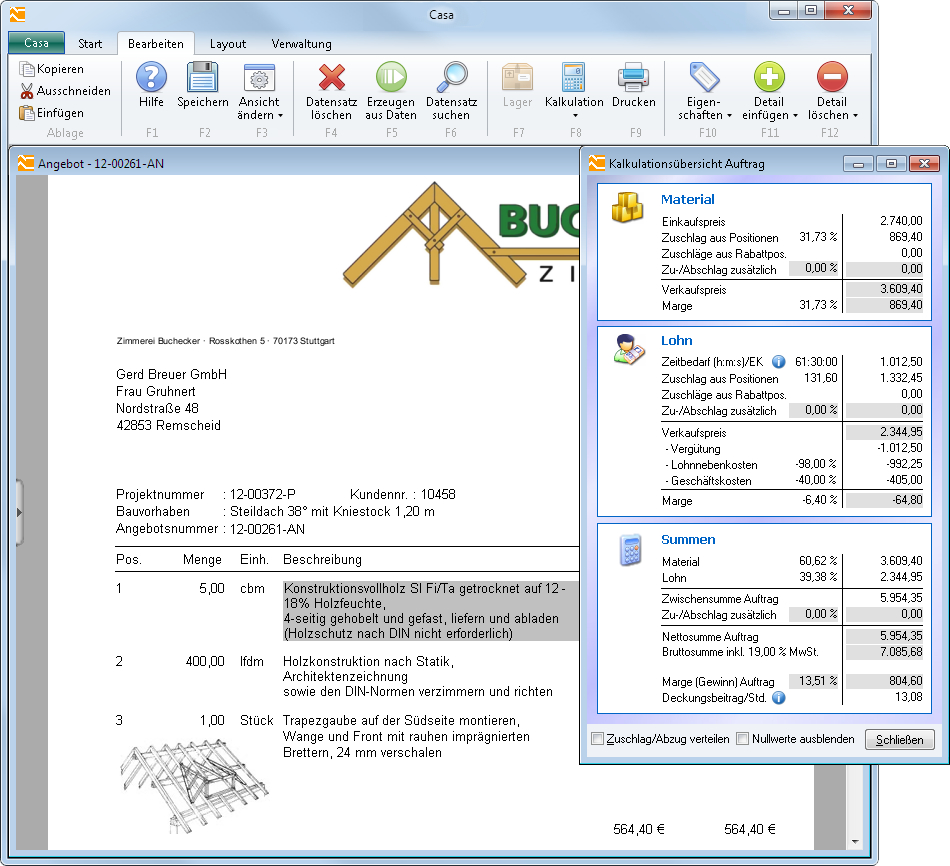Click the Gerd Breuer GmbH address line
The width and height of the screenshot is (950, 866).
(x=171, y=375)
